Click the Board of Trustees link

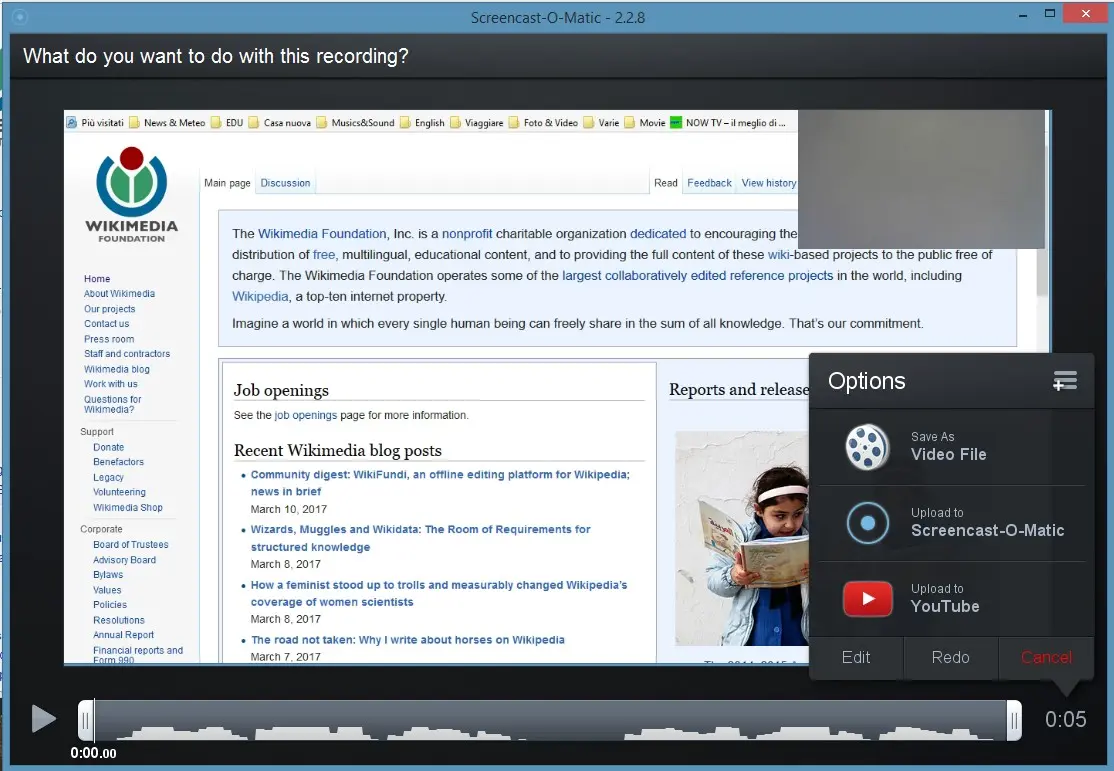131,544
